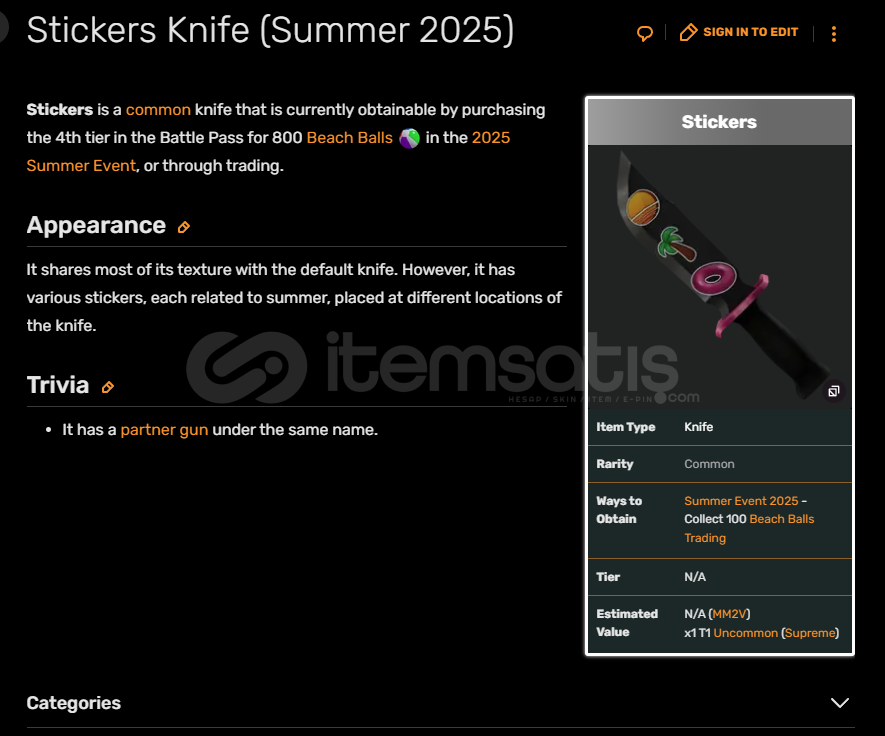Open the comments speech bubble icon
Screen dimensions: 885x736
tap(645, 33)
